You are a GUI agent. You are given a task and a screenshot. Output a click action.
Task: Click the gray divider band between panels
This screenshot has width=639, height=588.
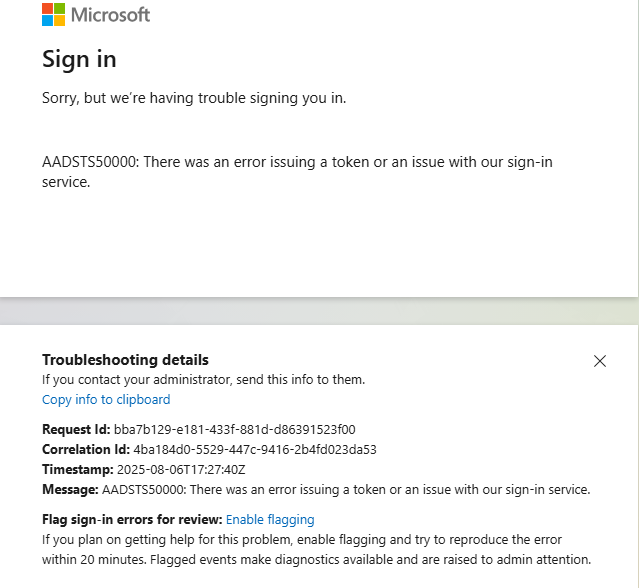[319, 311]
